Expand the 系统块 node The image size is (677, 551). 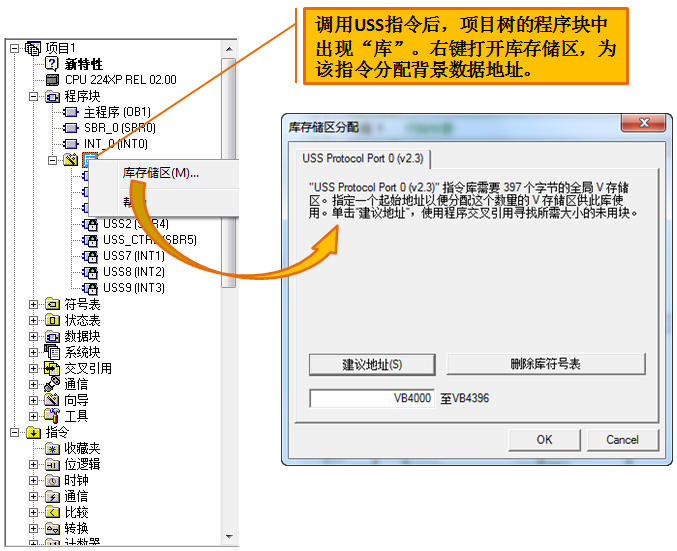[33, 352]
